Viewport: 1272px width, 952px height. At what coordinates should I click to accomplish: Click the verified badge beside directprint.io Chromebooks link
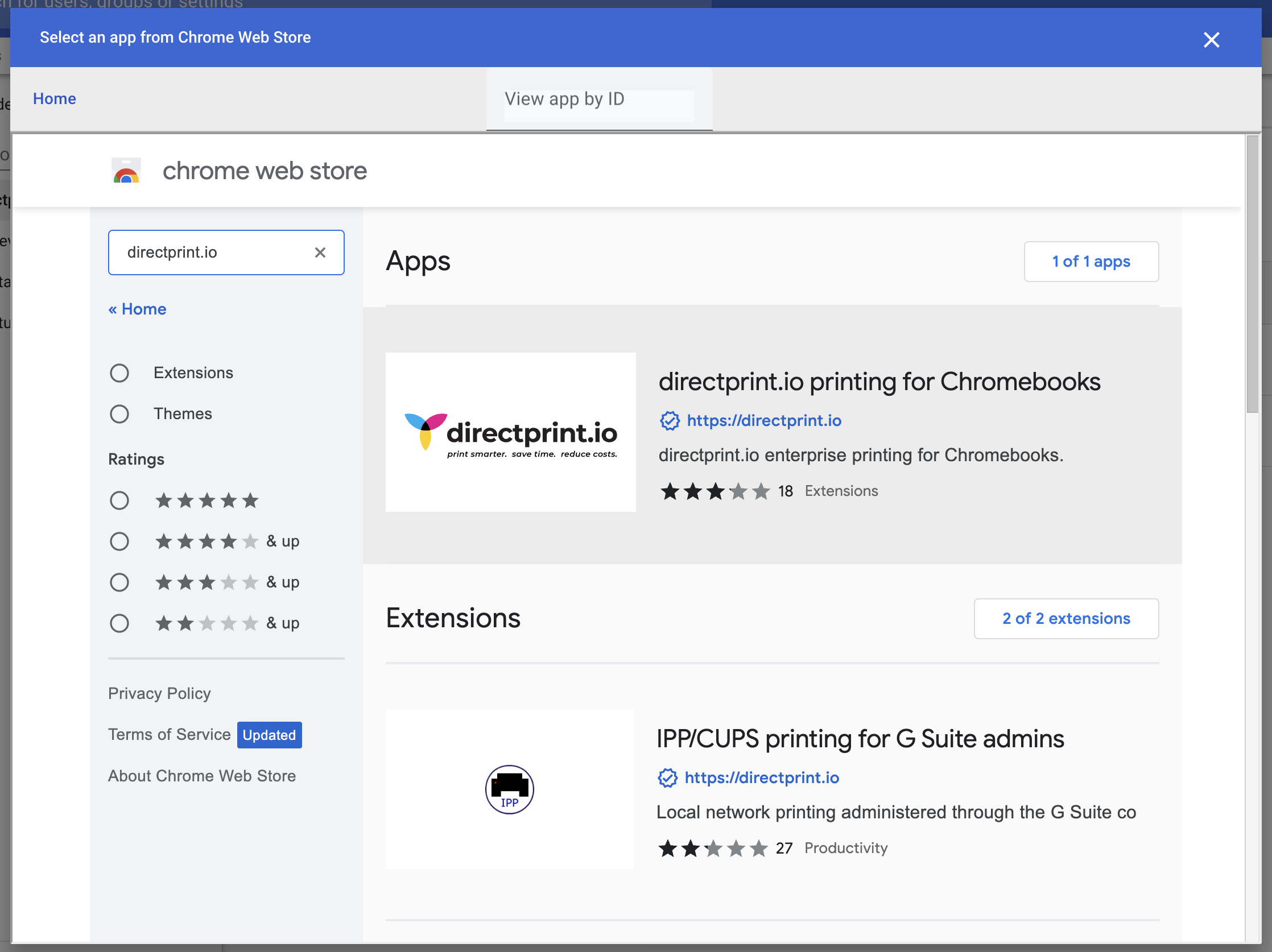(x=670, y=420)
